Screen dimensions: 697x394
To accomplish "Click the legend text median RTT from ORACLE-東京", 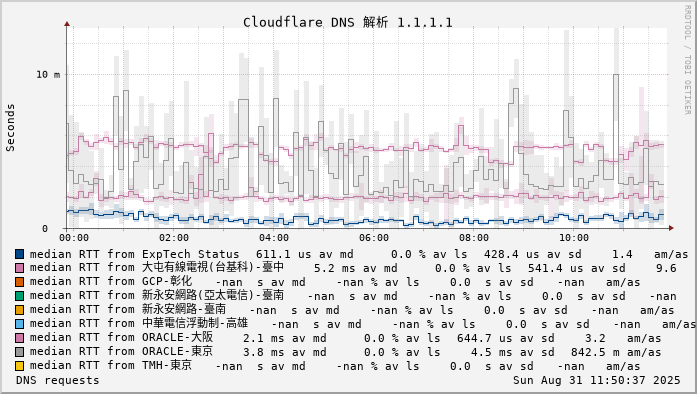I will (121, 351).
